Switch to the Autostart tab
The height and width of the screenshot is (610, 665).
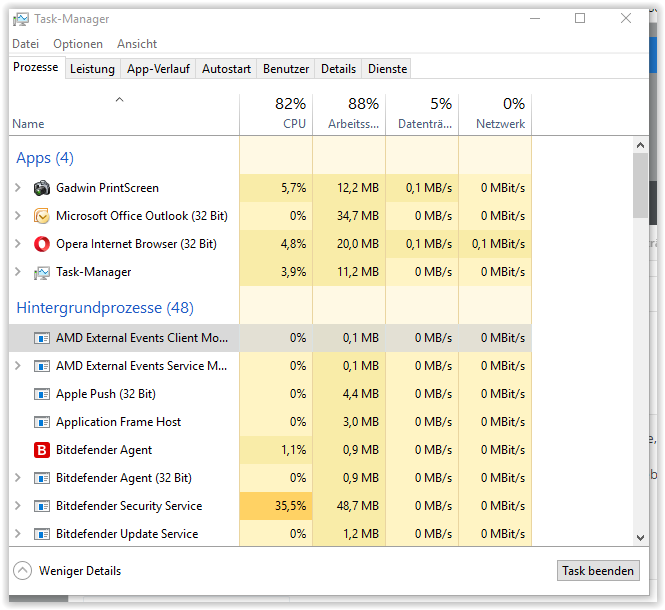click(226, 69)
